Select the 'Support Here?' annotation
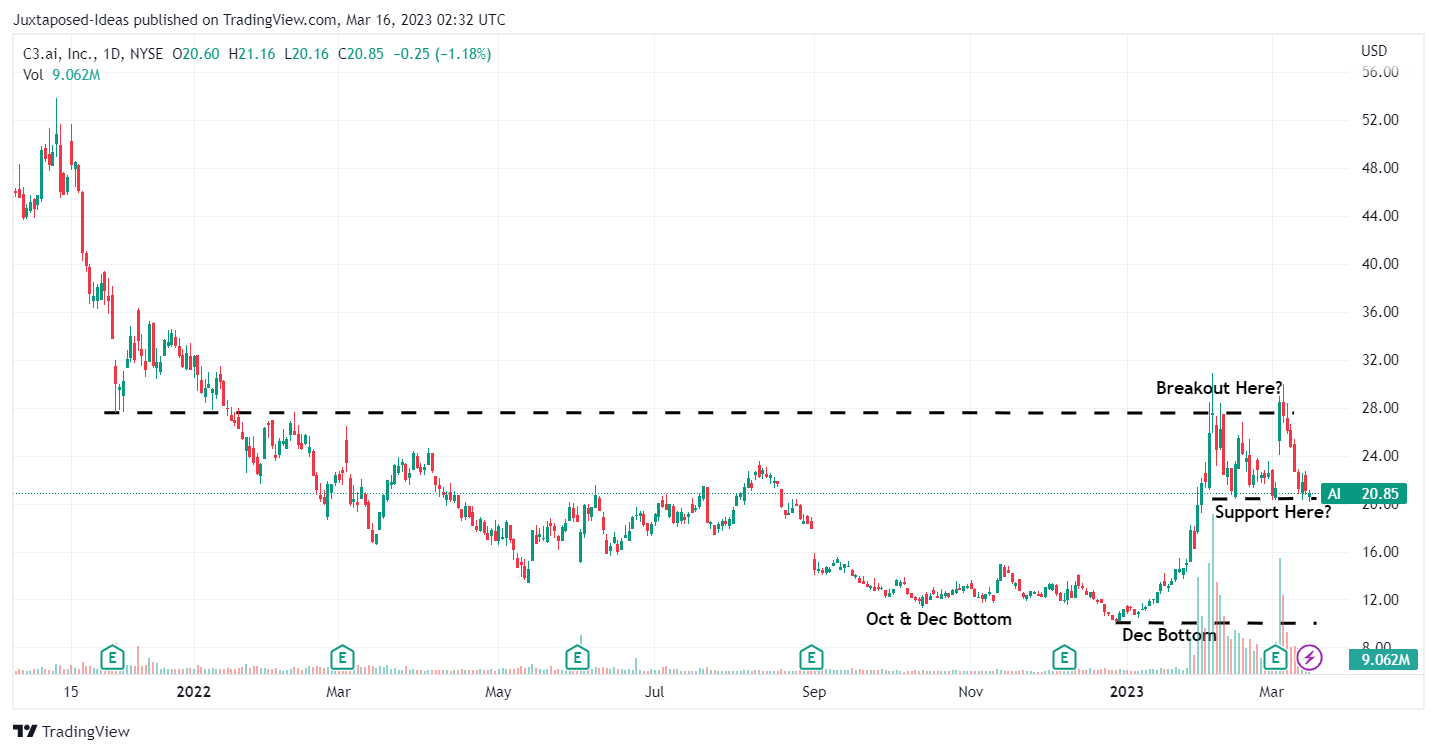The image size is (1437, 753). pyautogui.click(x=1273, y=512)
